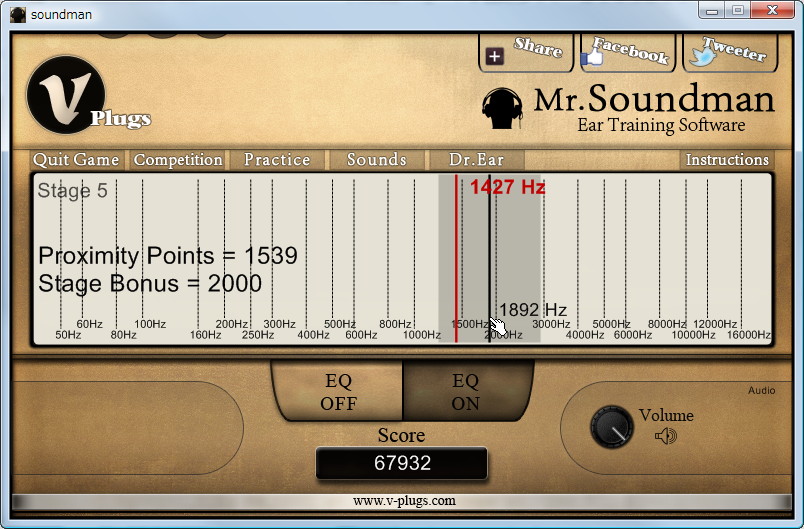804x529 pixels.
Task: Click the 600Hz frequency label
Action: coord(361,335)
